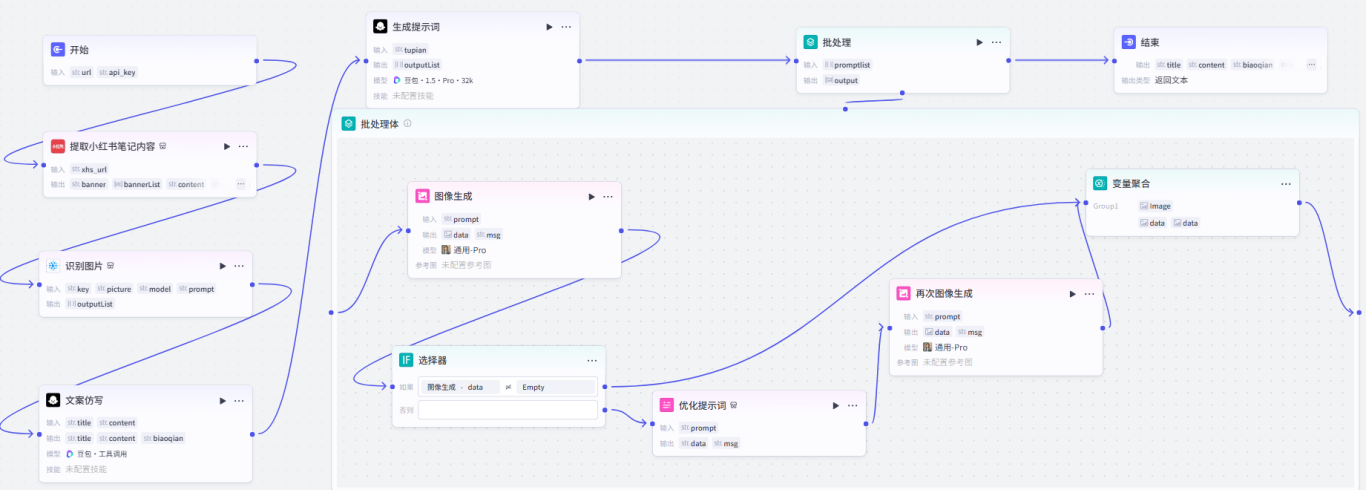This screenshot has height=490, width=1366.
Task: Select the 开始 node title
Action: point(80,49)
